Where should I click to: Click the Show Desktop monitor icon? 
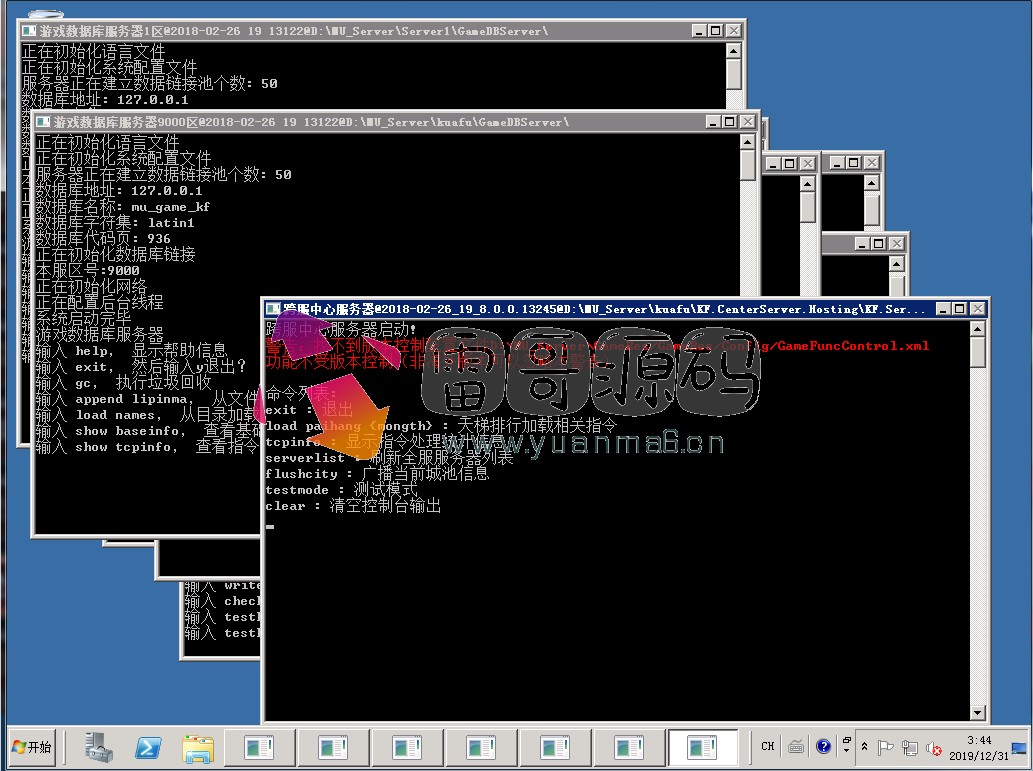(1019, 747)
